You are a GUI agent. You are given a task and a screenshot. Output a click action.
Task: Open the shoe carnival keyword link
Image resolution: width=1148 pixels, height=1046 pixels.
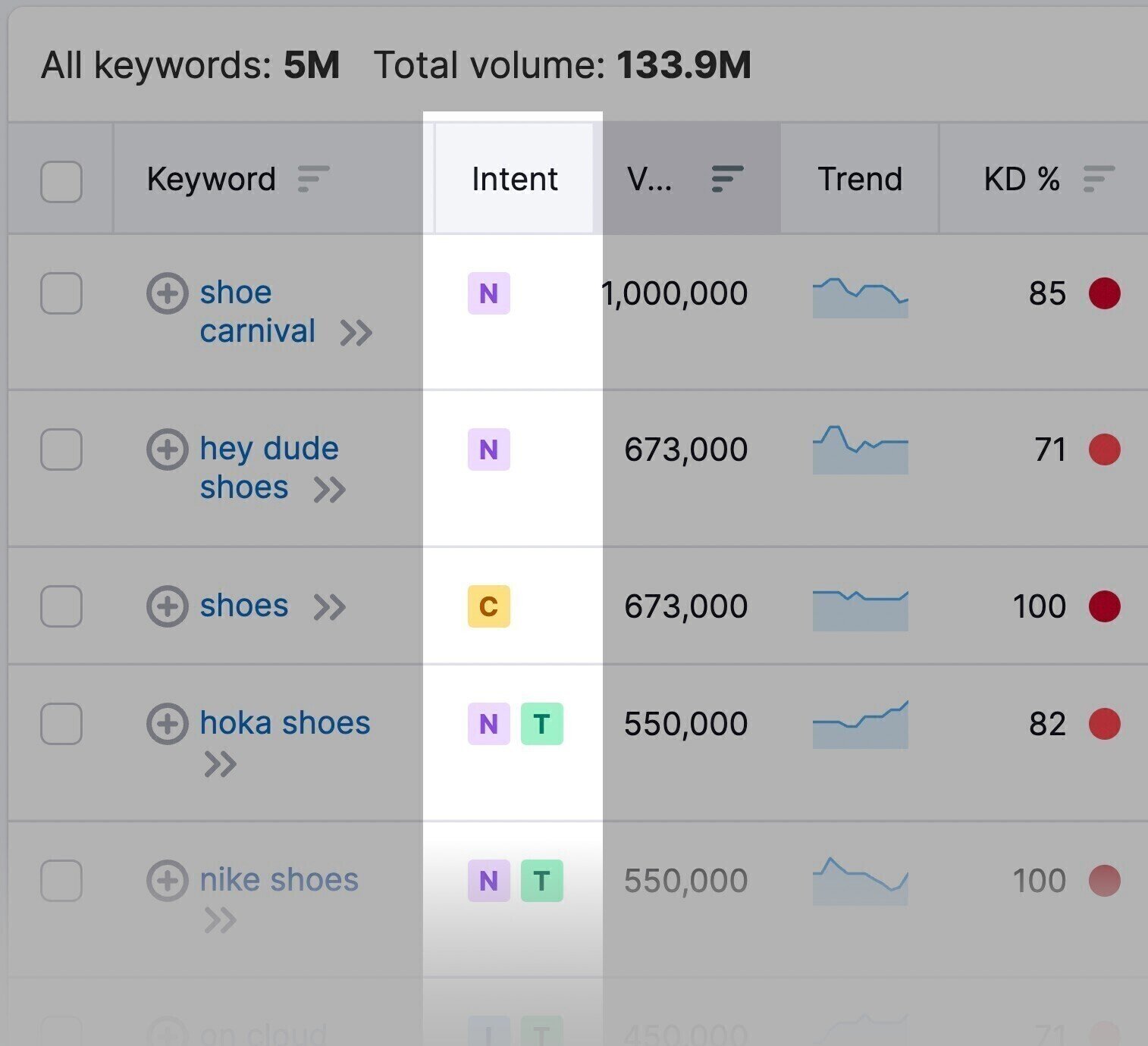point(258,311)
